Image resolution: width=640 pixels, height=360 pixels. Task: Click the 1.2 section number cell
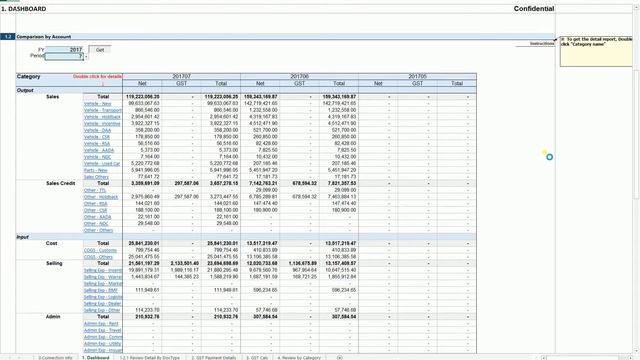point(8,37)
